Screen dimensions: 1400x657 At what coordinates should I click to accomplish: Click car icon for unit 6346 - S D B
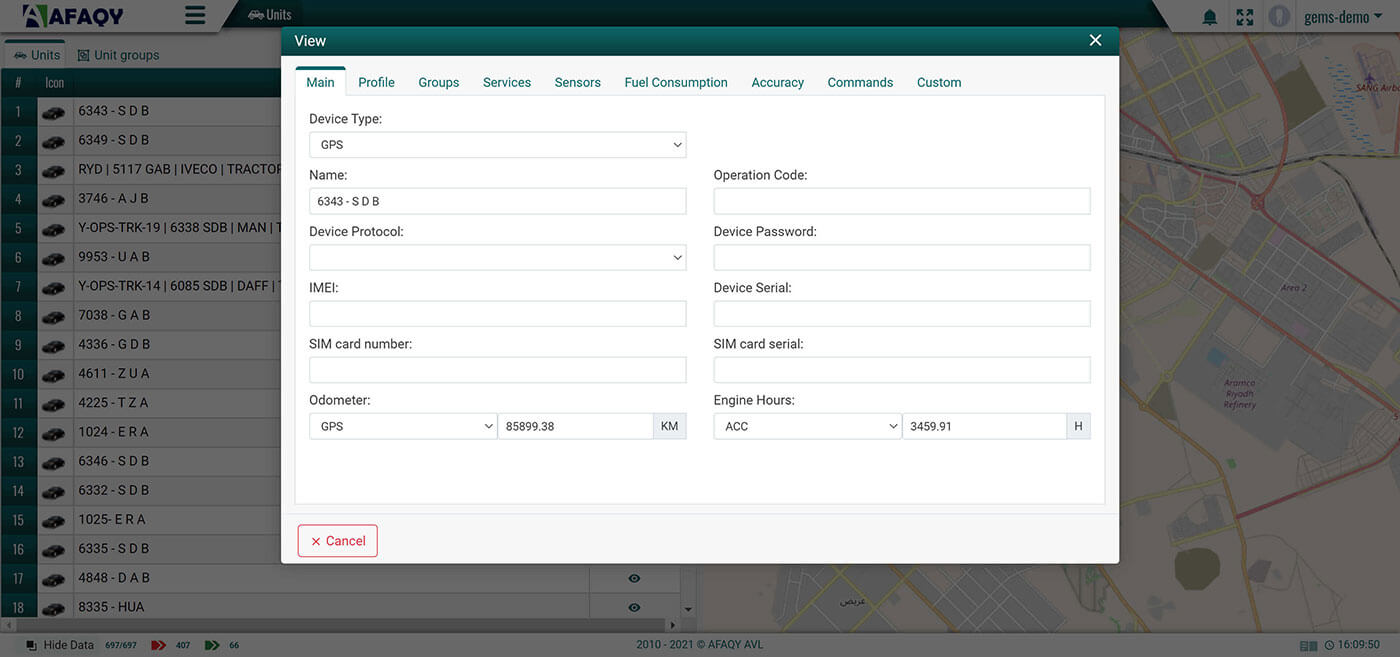pos(54,463)
